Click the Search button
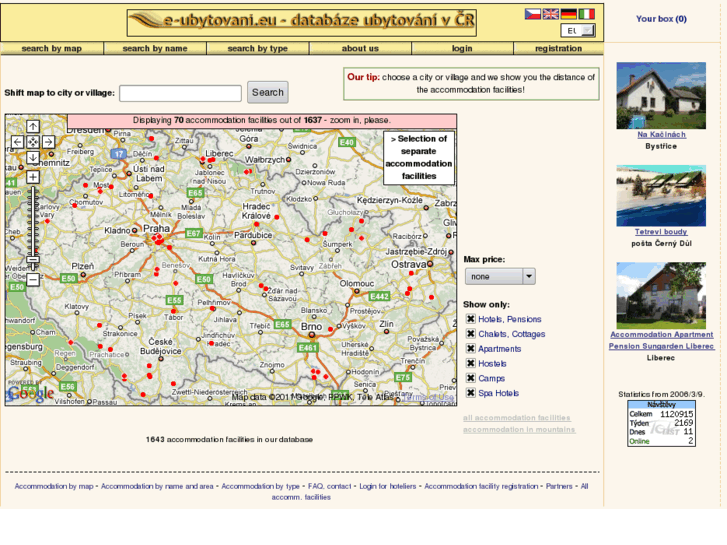 point(268,92)
